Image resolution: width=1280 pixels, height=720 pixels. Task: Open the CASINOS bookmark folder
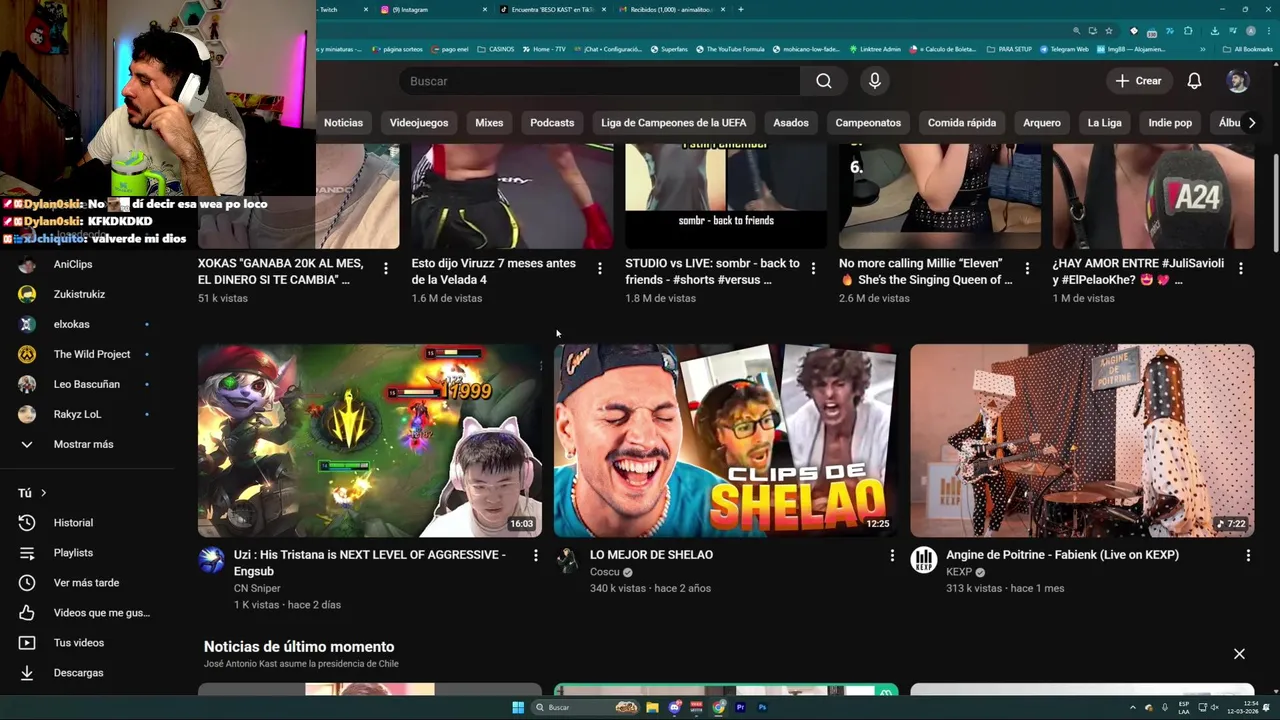pos(496,49)
